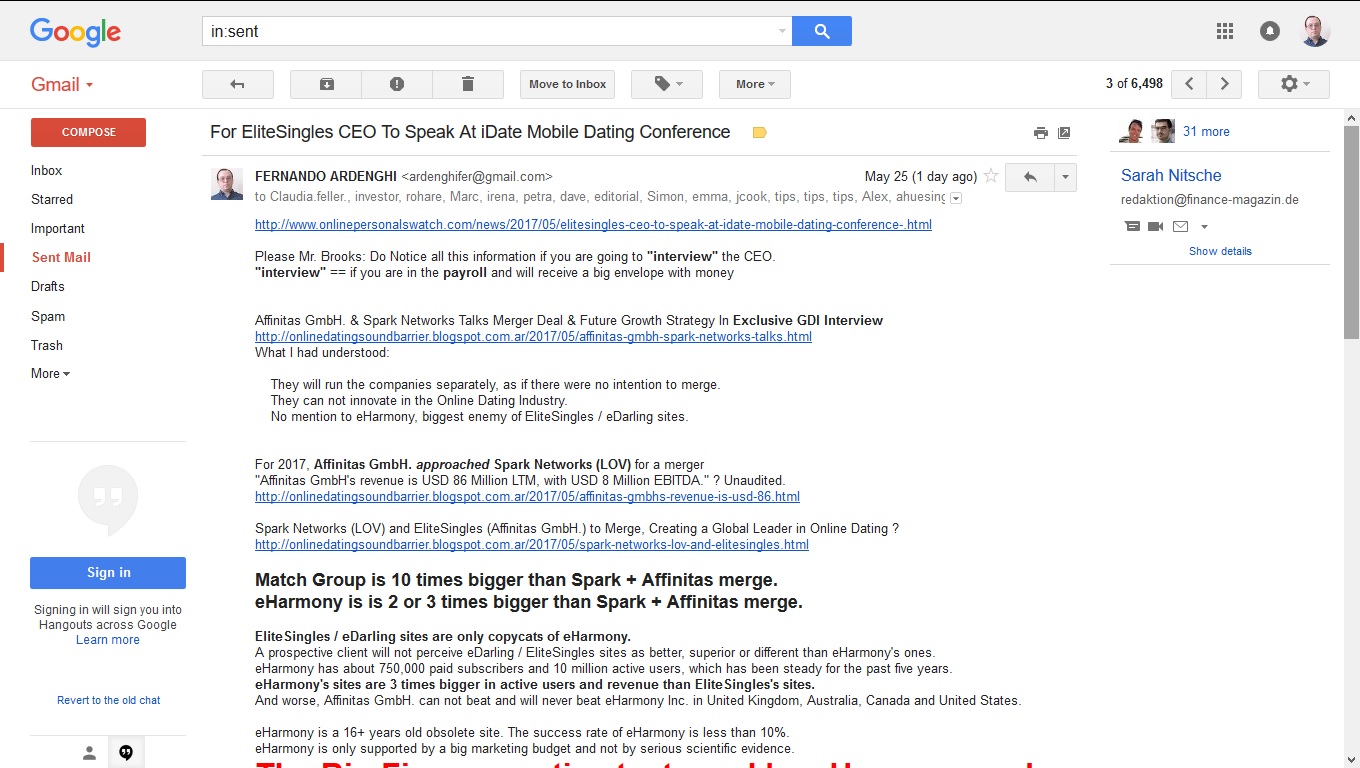Show recipient details dropdown arrow
The width and height of the screenshot is (1360, 768).
click(x=956, y=198)
